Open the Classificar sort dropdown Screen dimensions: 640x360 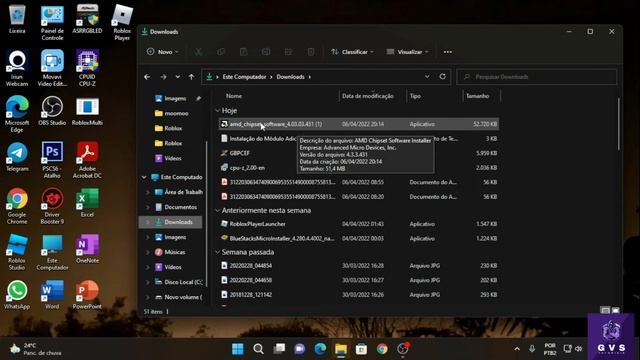coord(352,52)
